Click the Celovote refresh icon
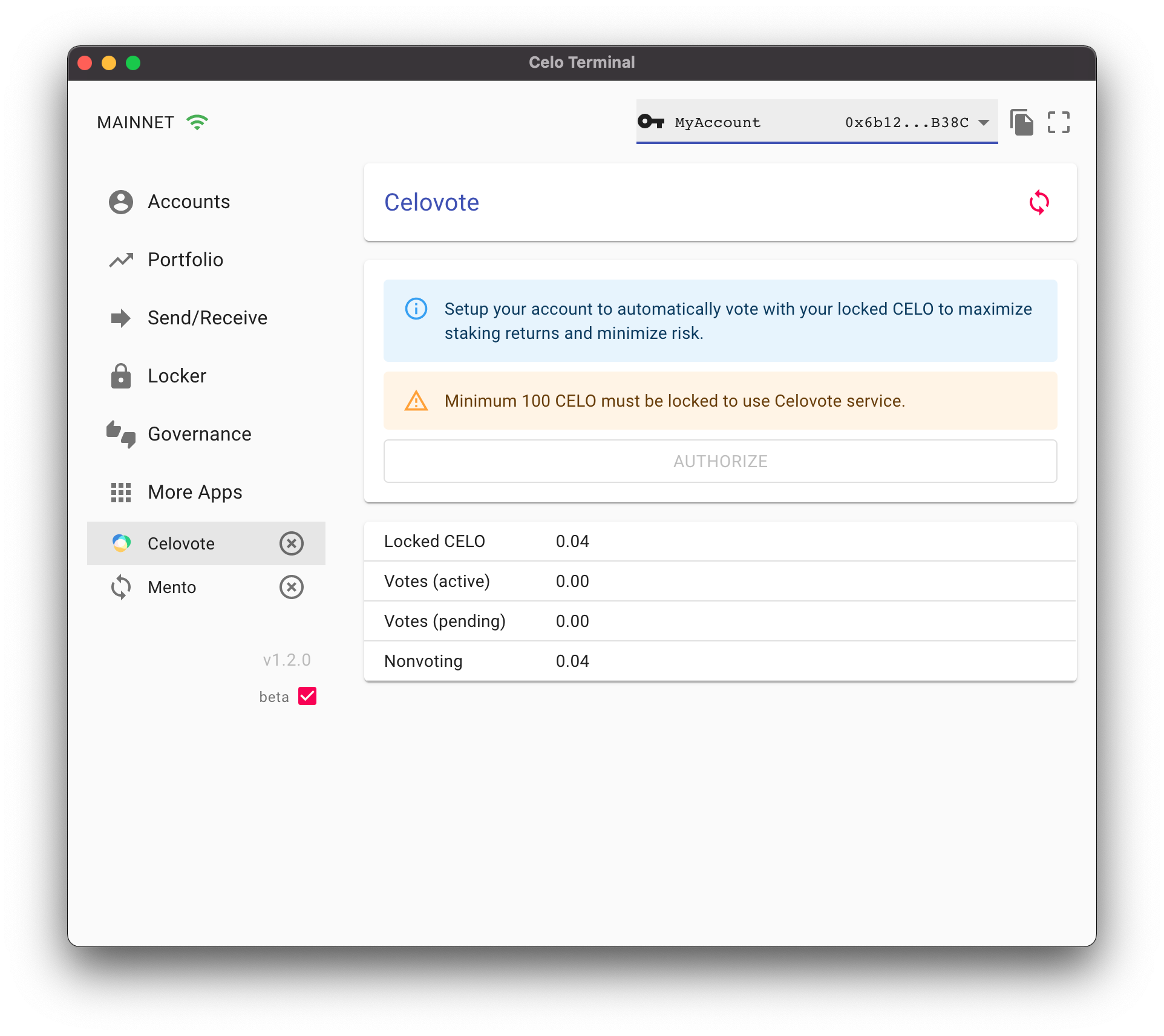1164x1036 pixels. click(1039, 201)
